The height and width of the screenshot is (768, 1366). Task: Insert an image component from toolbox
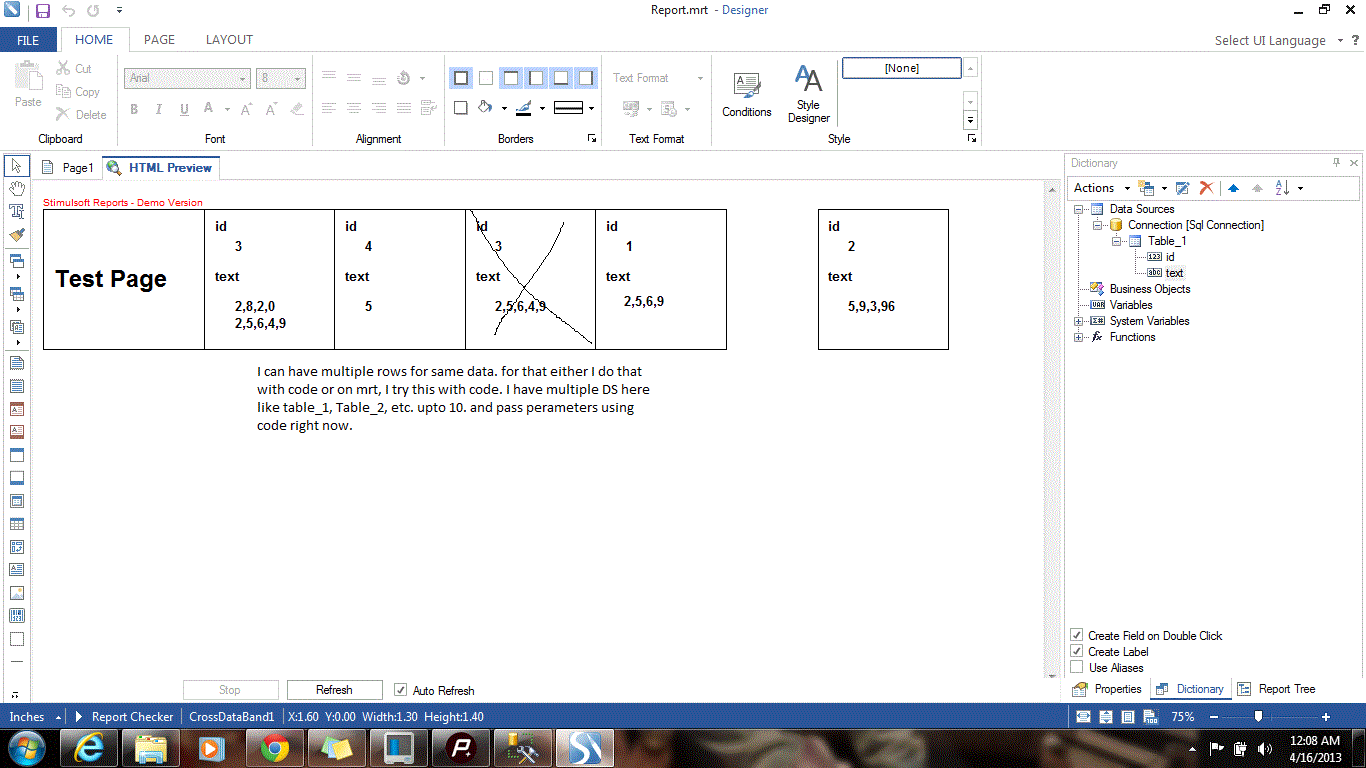(17, 592)
